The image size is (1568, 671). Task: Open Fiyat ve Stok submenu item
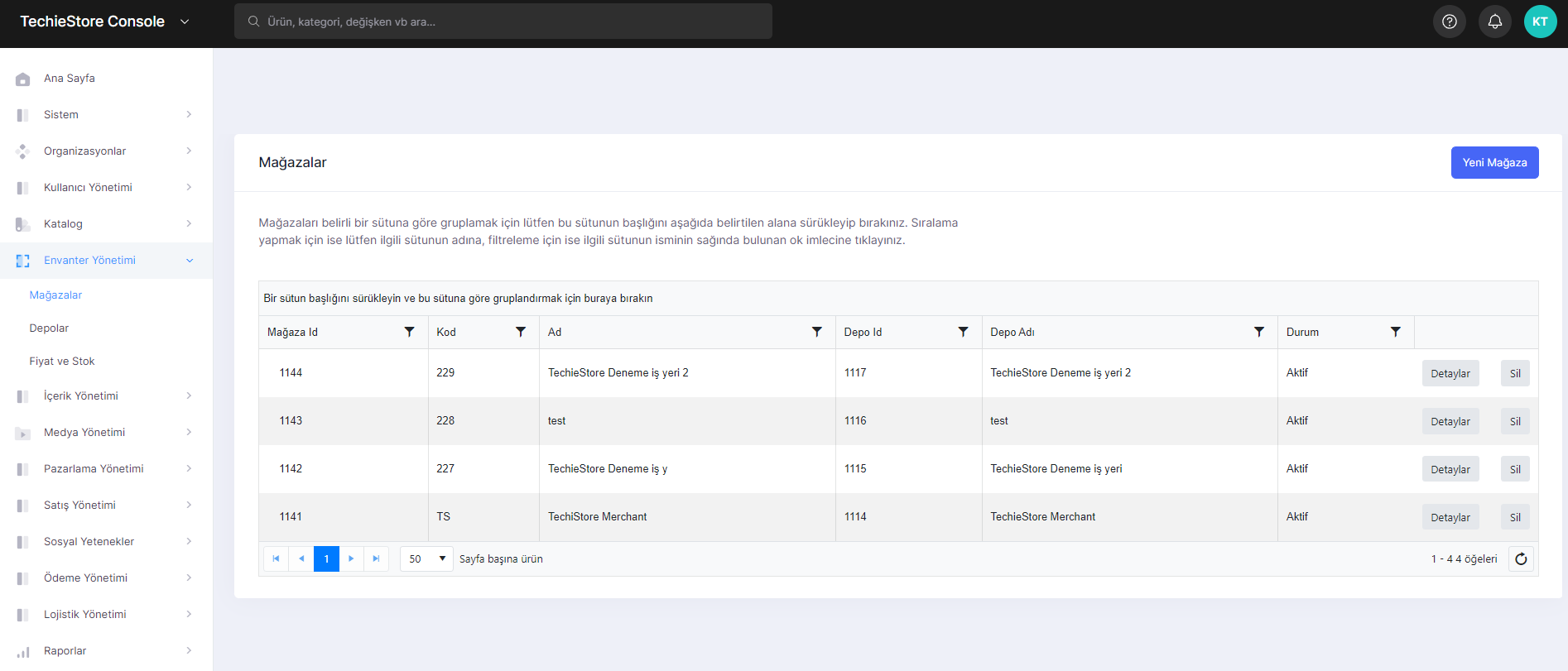(x=62, y=362)
